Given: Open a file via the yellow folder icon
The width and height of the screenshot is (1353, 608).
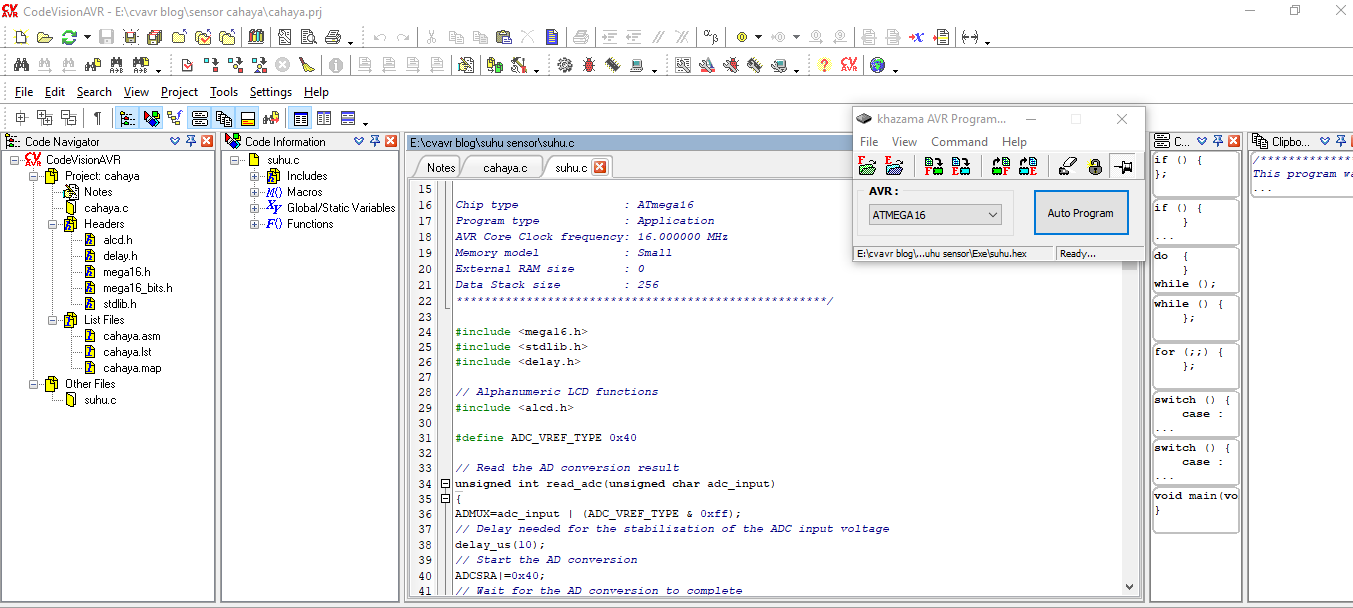Looking at the screenshot, I should click(x=44, y=37).
